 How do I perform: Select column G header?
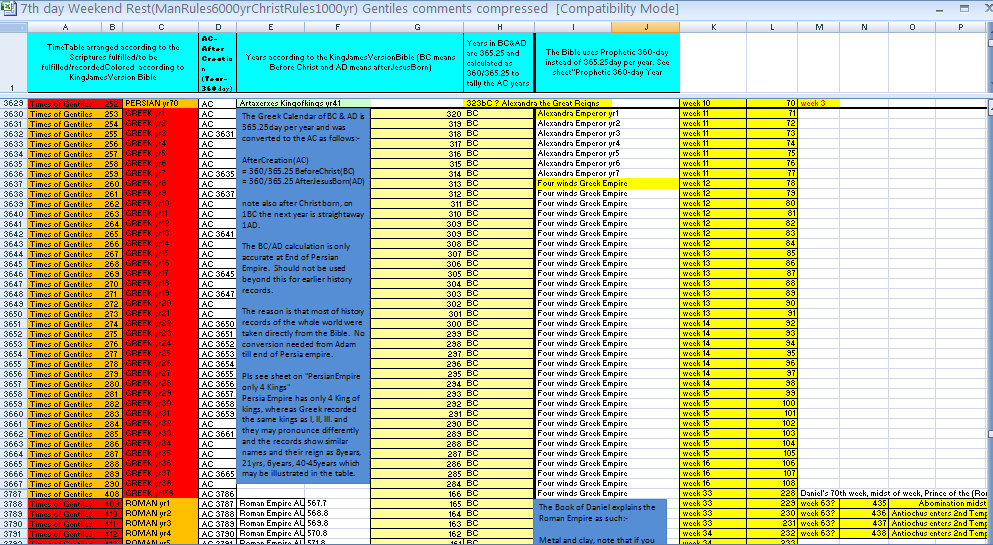[x=417, y=27]
